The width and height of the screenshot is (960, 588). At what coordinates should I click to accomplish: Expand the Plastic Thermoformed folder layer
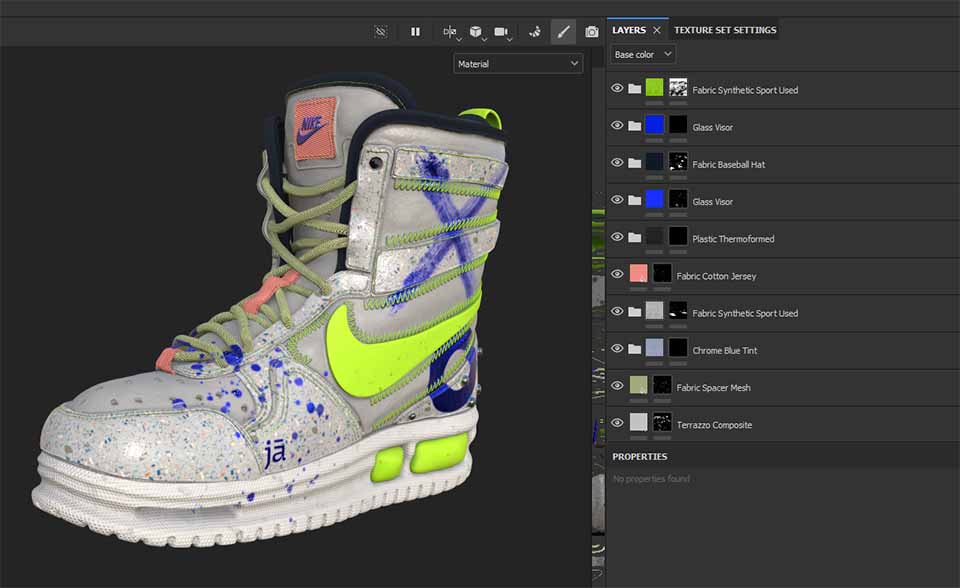[x=635, y=238]
